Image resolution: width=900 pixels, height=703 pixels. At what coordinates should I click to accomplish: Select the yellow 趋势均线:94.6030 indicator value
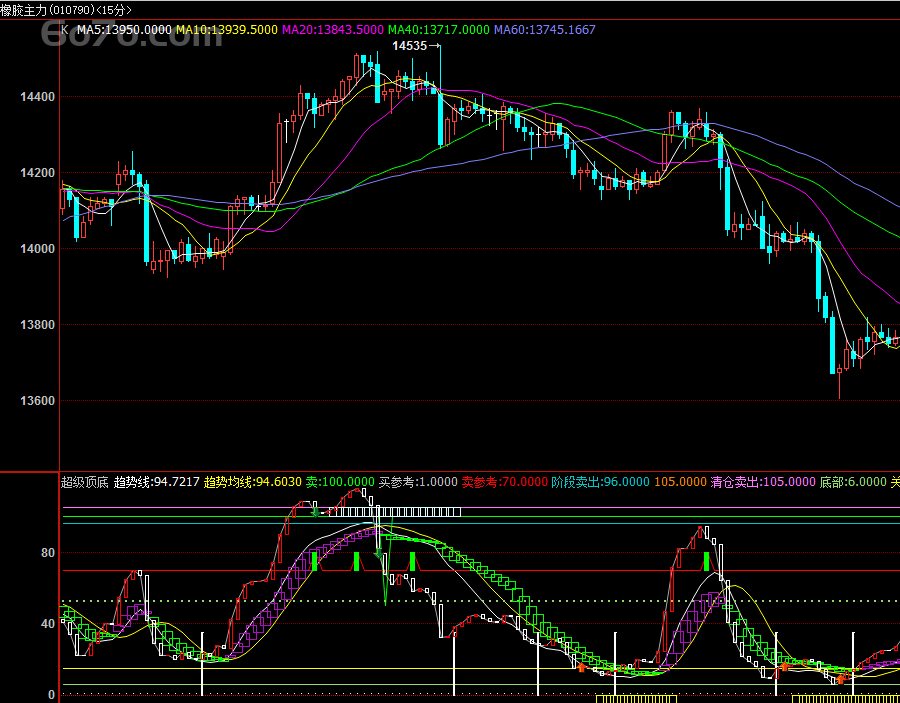click(x=253, y=482)
